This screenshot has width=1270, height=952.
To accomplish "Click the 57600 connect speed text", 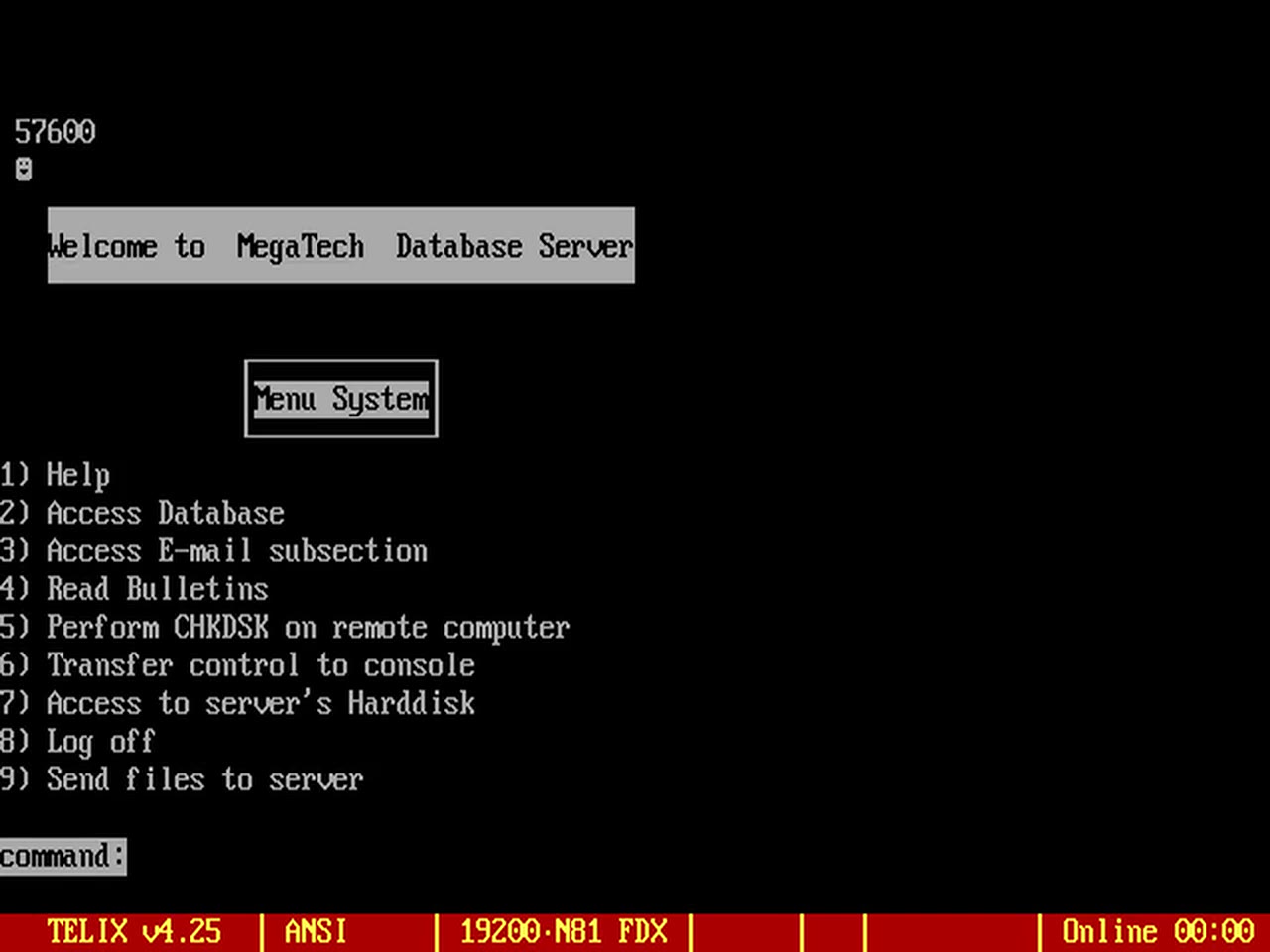I will [x=56, y=132].
